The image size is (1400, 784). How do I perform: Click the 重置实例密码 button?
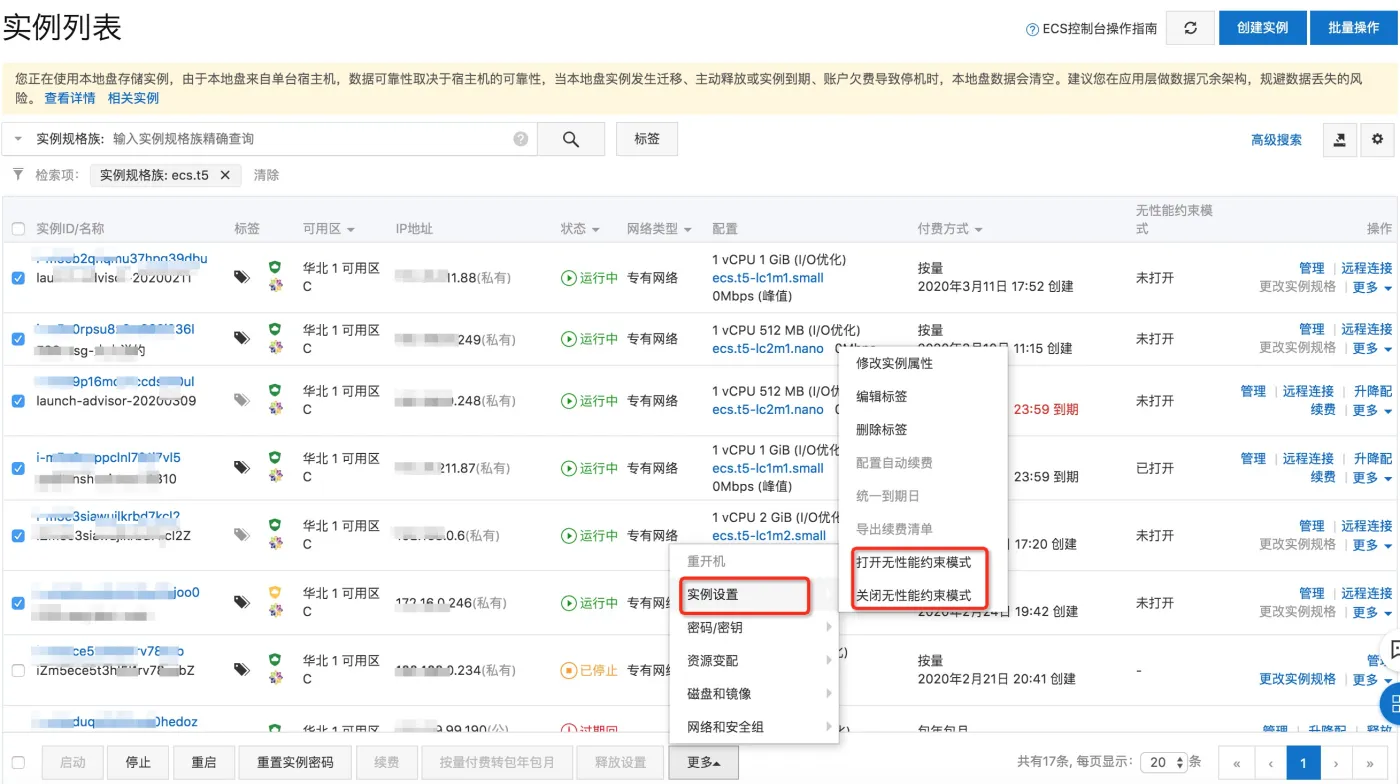[x=295, y=762]
